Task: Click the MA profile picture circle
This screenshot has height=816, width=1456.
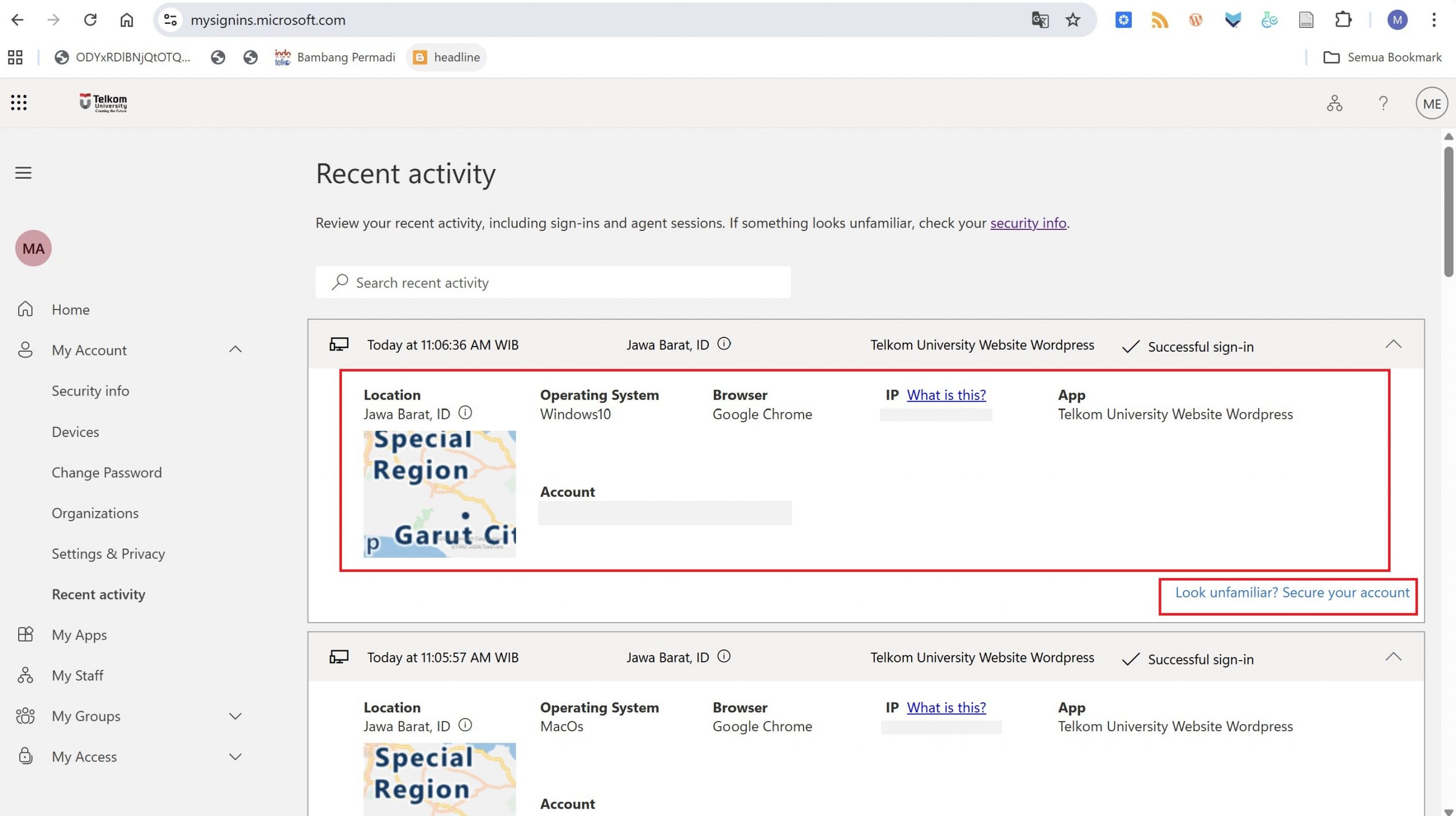Action: 33,248
